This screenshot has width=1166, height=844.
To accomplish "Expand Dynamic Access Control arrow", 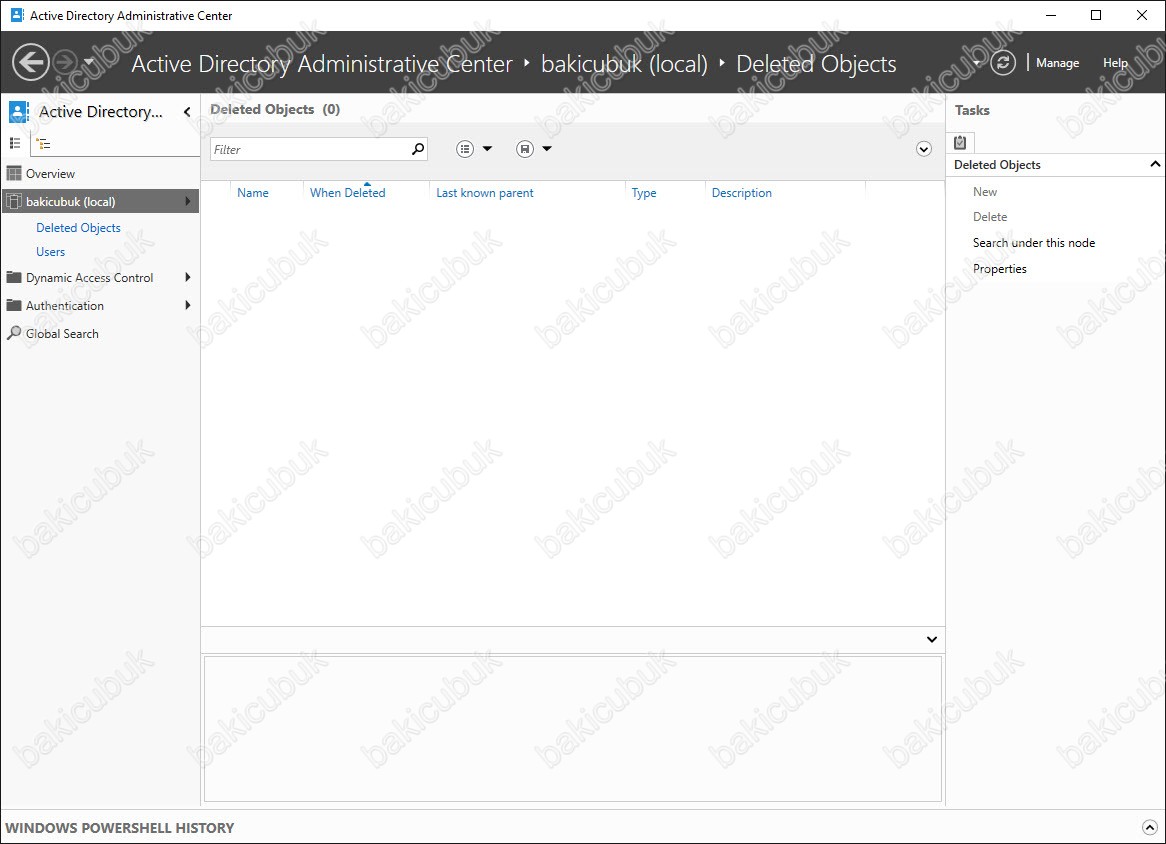I will [187, 277].
